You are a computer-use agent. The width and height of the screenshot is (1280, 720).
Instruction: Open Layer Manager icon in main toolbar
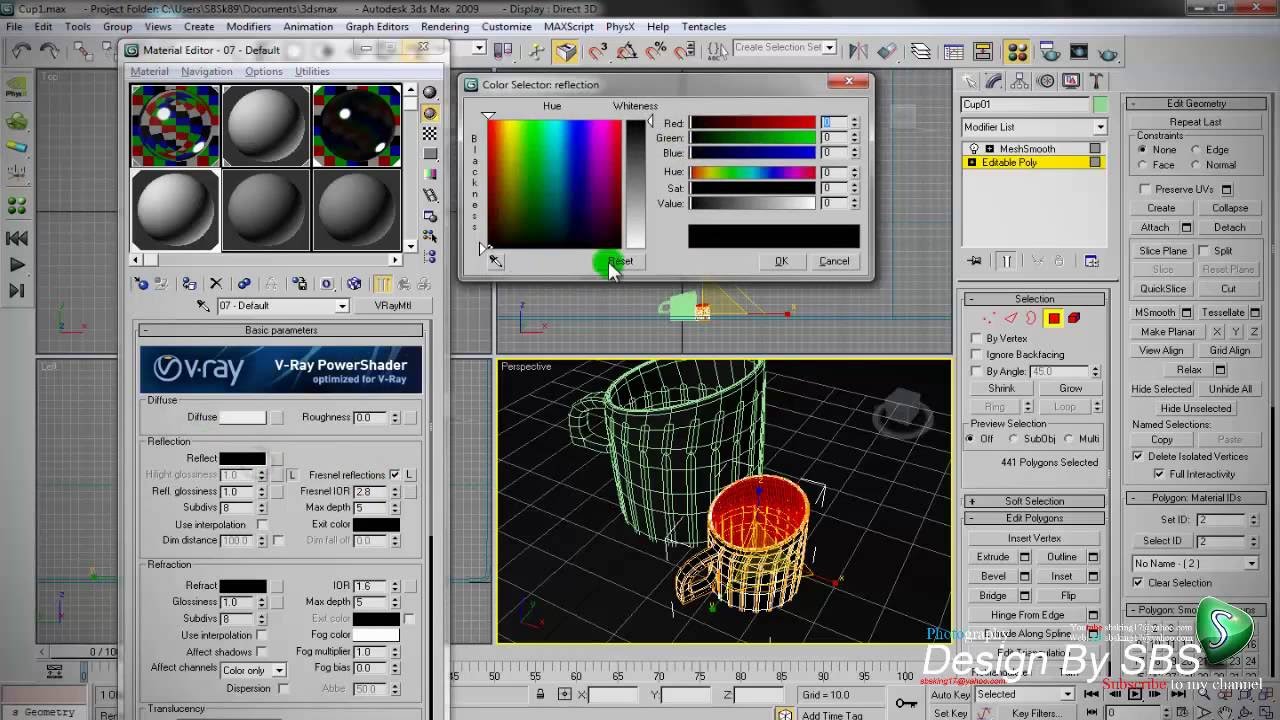pyautogui.click(x=920, y=52)
